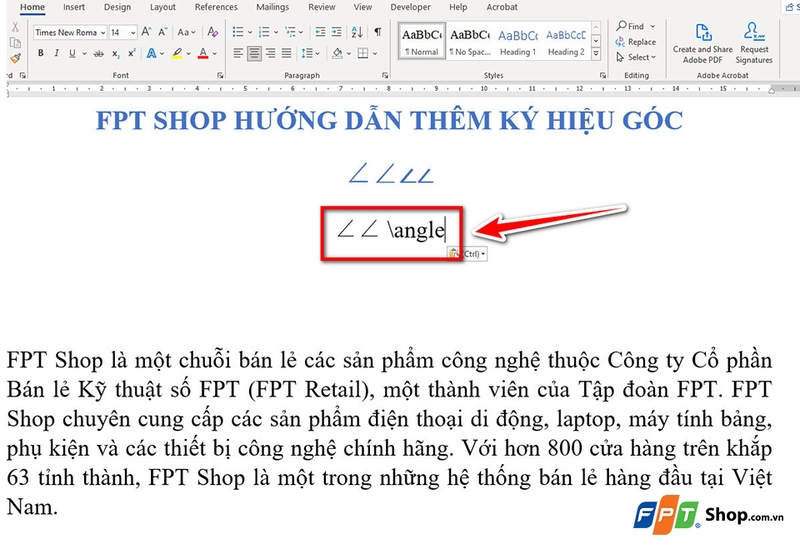Activate the Format Painter brush
800x549 pixels.
[x=15, y=58]
